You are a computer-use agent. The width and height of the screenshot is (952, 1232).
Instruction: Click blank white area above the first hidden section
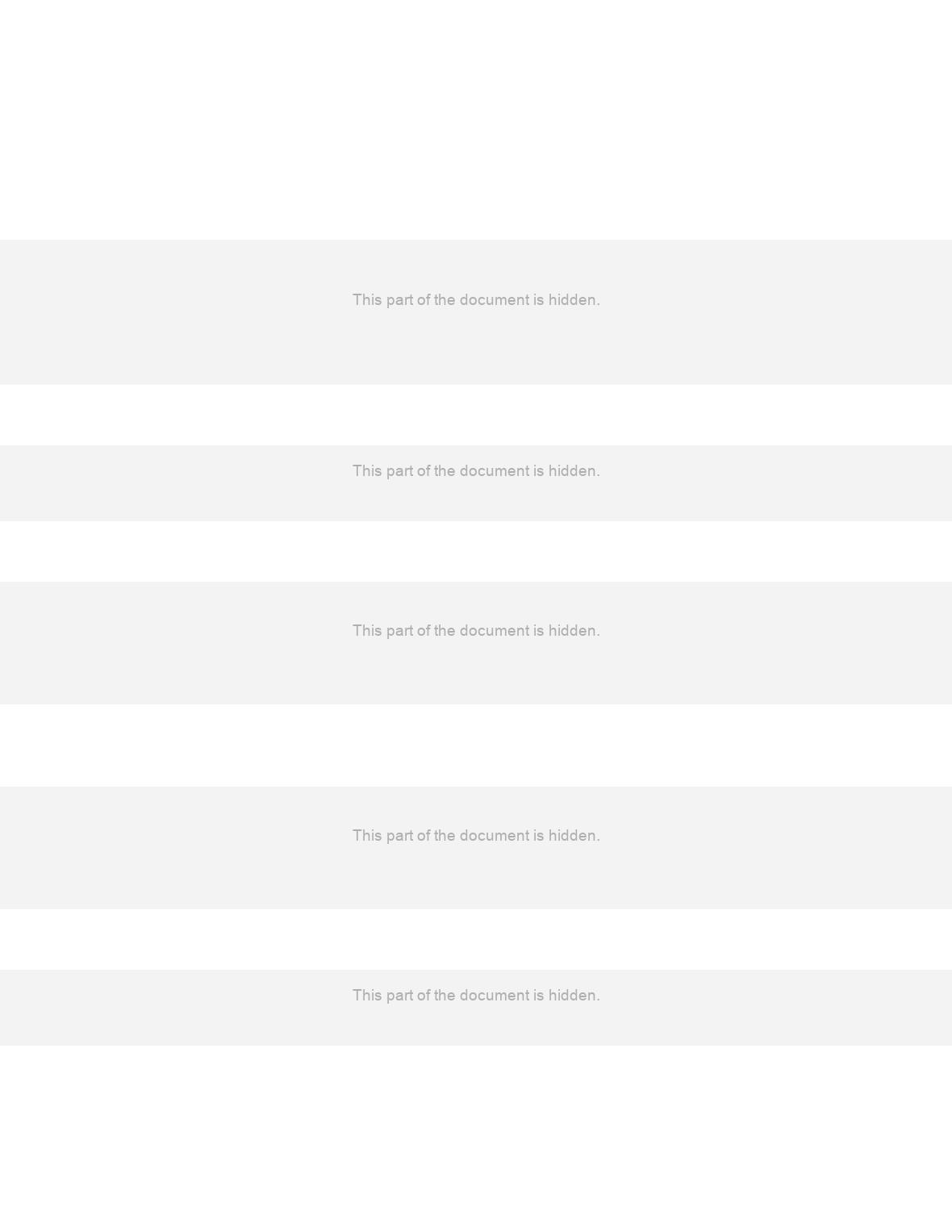click(x=476, y=119)
